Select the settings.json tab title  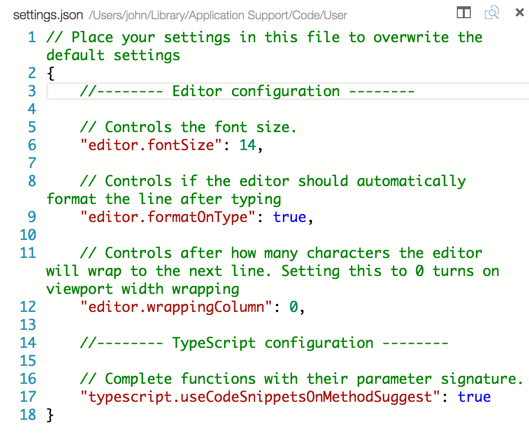(48, 15)
